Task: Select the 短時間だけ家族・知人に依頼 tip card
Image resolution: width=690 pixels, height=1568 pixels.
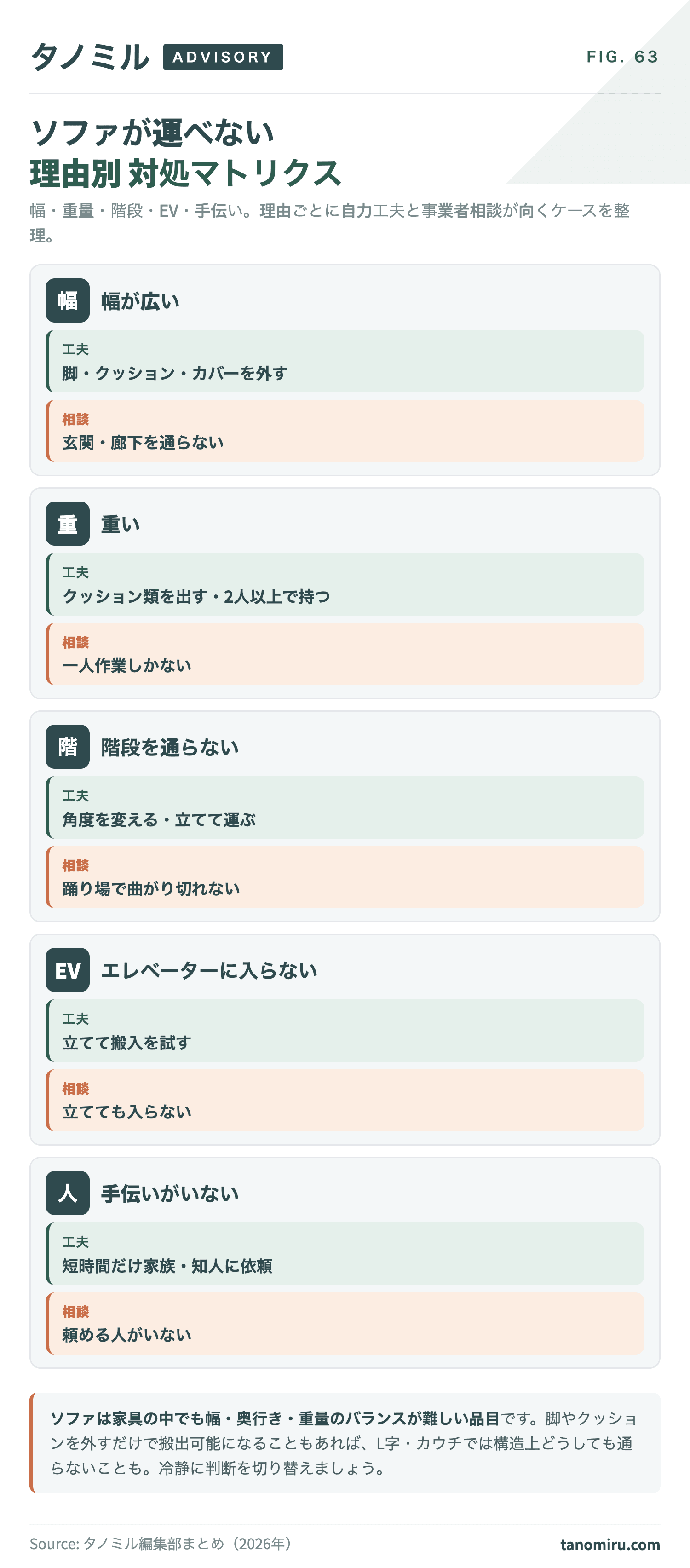Action: 345,1254
